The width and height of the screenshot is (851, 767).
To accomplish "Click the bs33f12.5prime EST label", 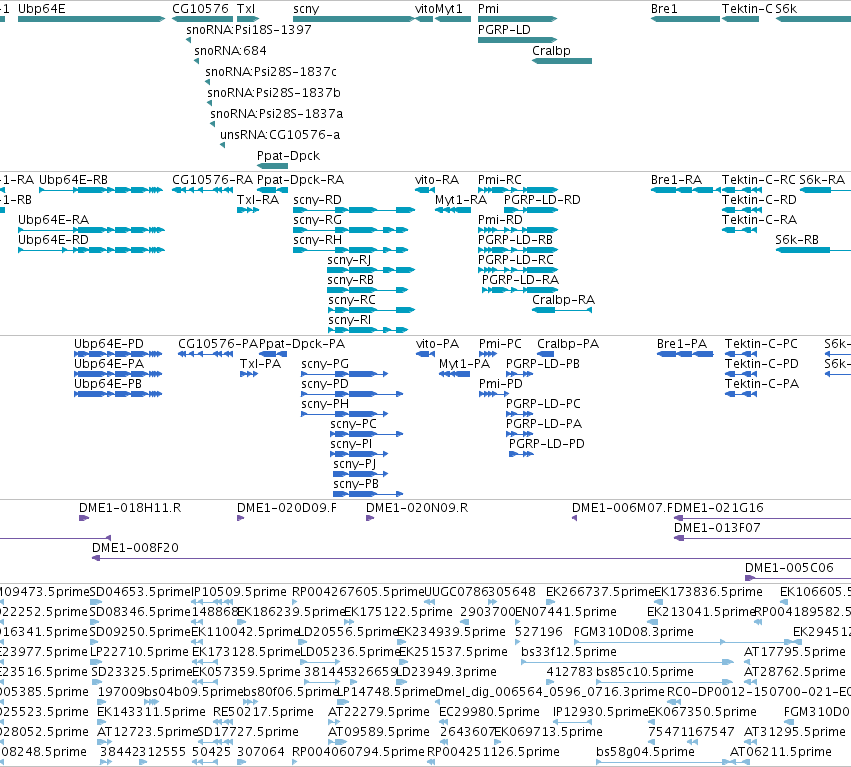I will (x=569, y=652).
